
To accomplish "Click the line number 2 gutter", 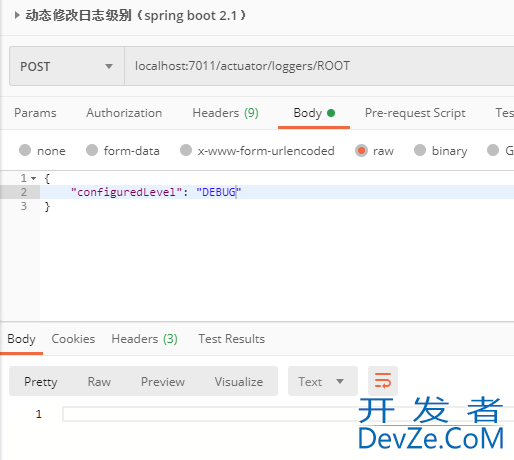I will (x=23, y=192).
